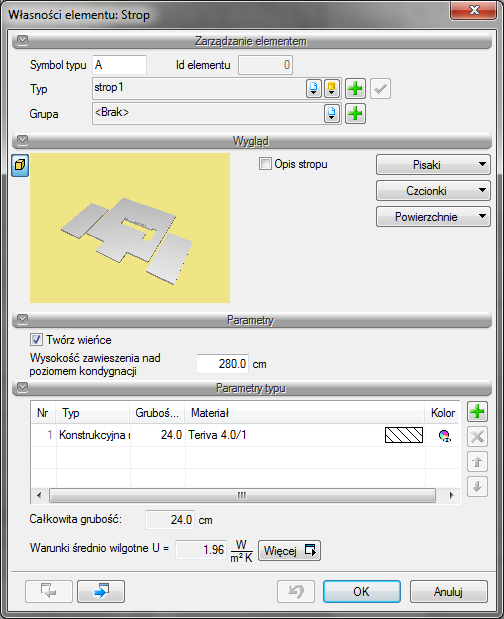Click the left scroll arrow of layers table
Image resolution: width=504 pixels, height=619 pixels.
(39, 495)
